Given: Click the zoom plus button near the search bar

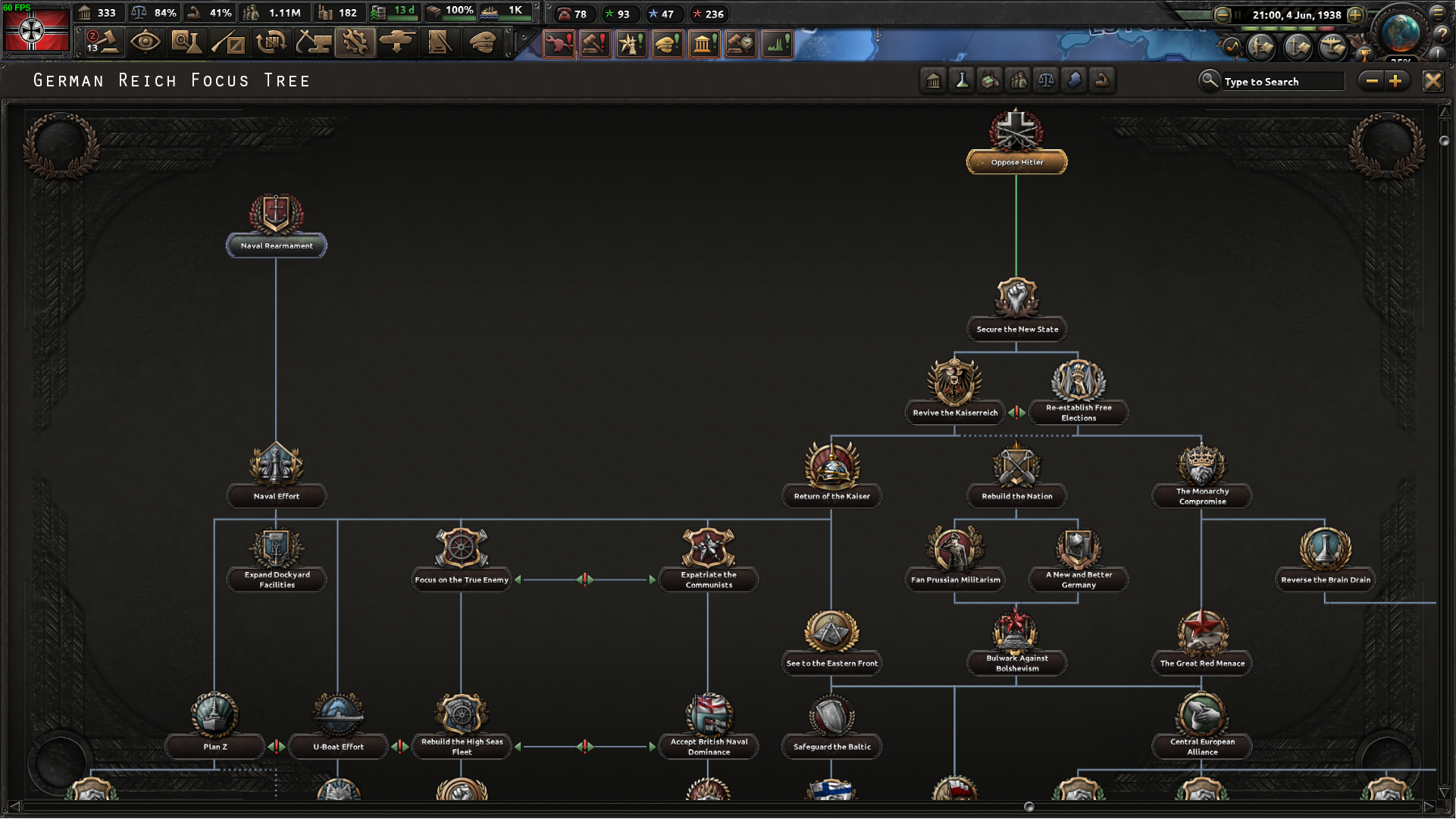Looking at the screenshot, I should [1397, 80].
